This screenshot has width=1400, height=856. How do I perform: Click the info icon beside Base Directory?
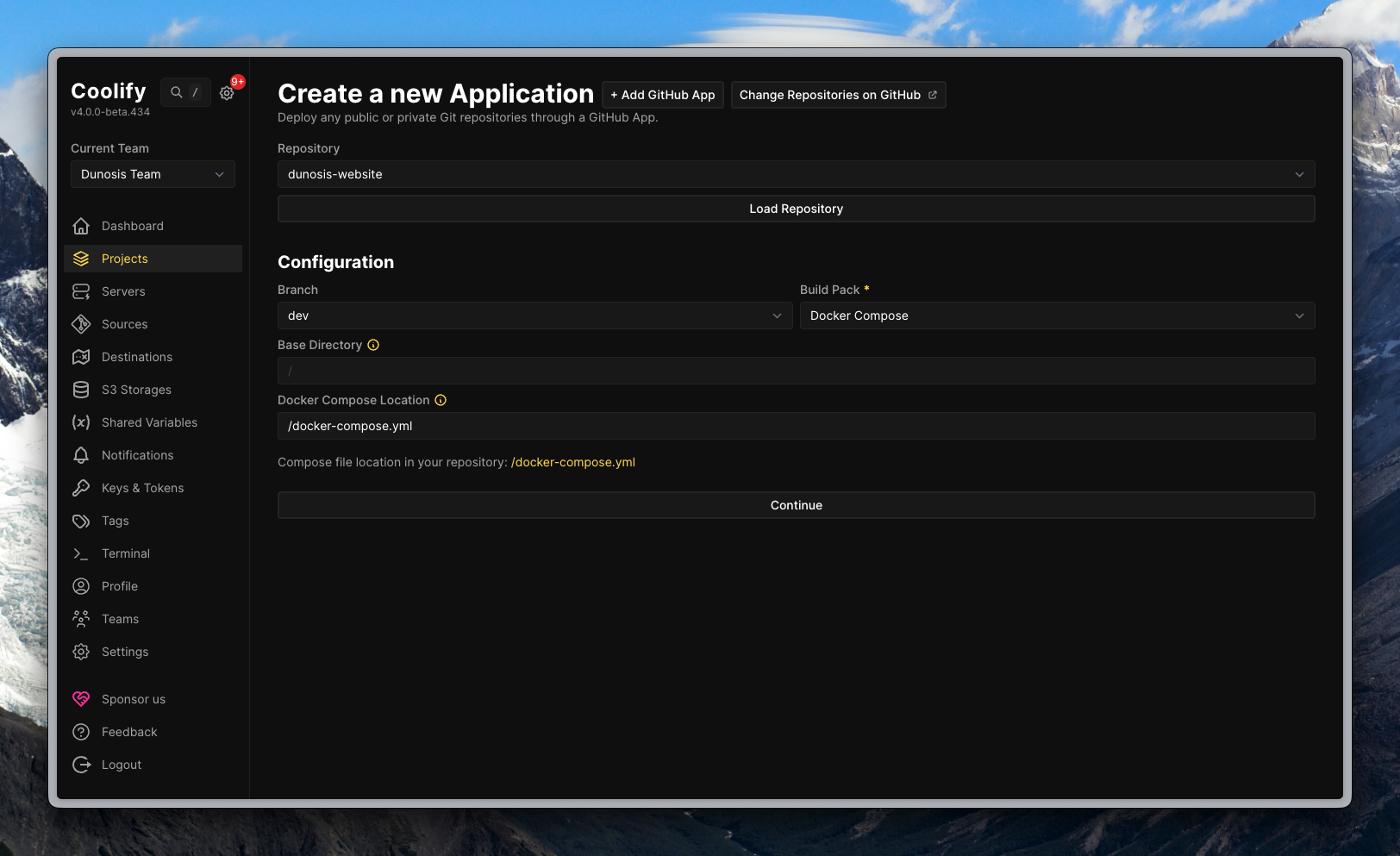[372, 345]
